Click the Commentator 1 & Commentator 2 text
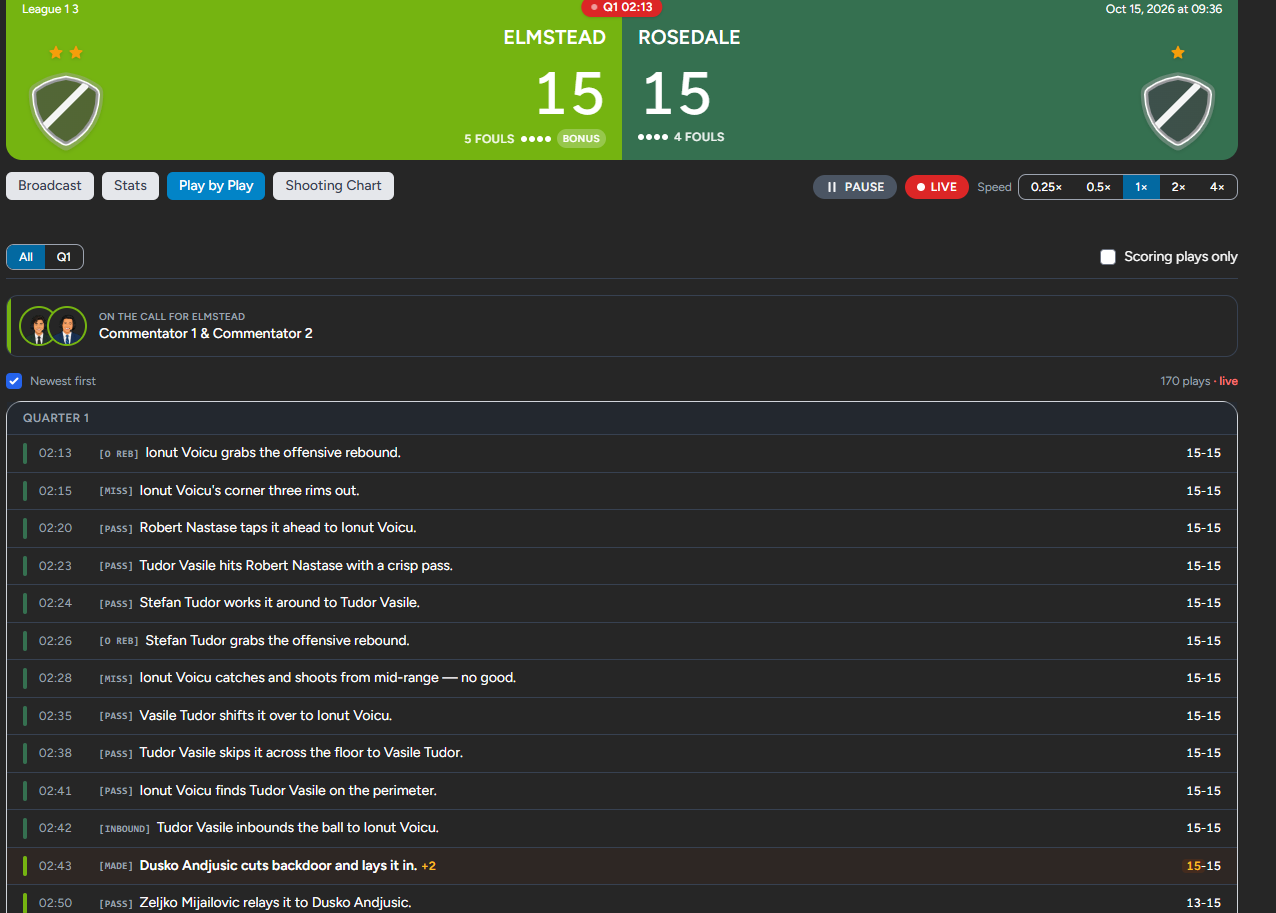This screenshot has height=913, width=1276. tap(206, 334)
